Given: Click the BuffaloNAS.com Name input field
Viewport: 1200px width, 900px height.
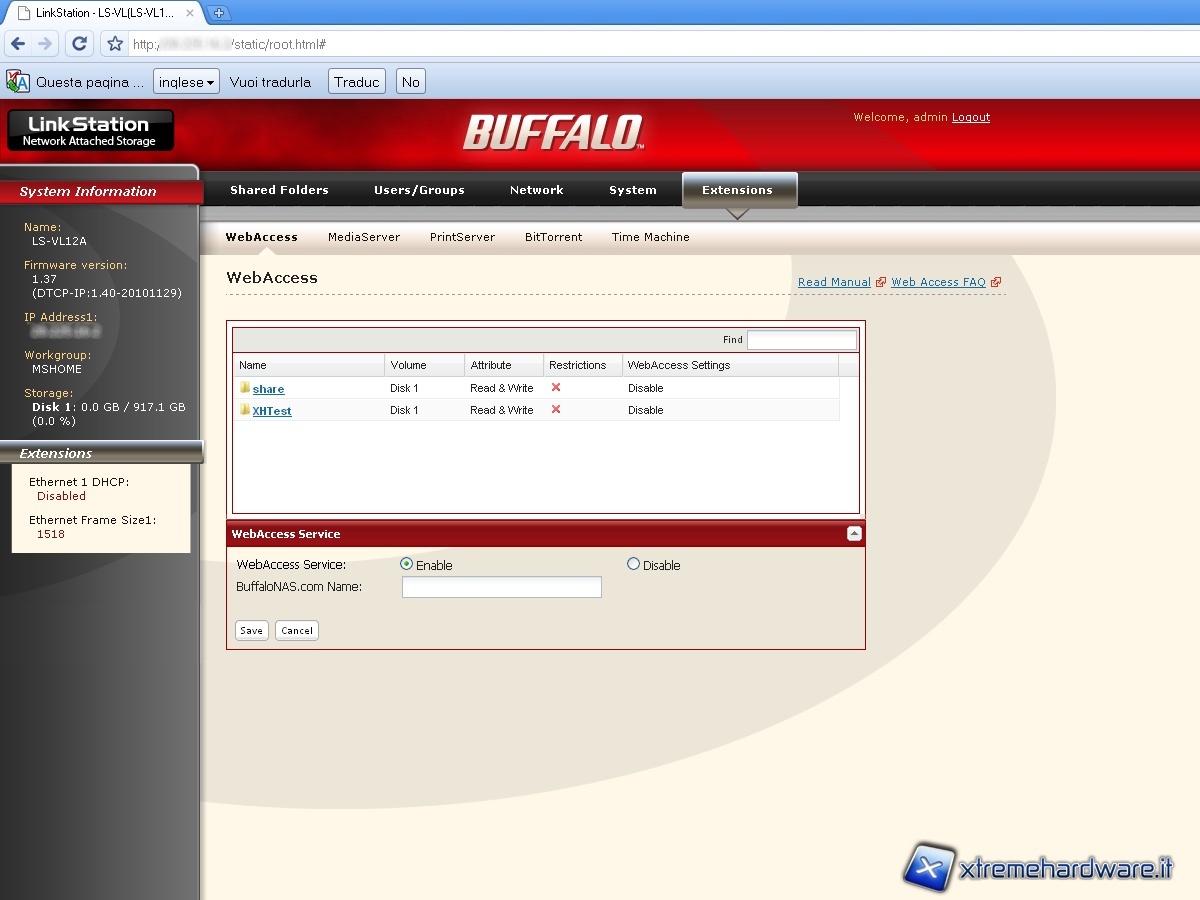Looking at the screenshot, I should click(x=501, y=587).
